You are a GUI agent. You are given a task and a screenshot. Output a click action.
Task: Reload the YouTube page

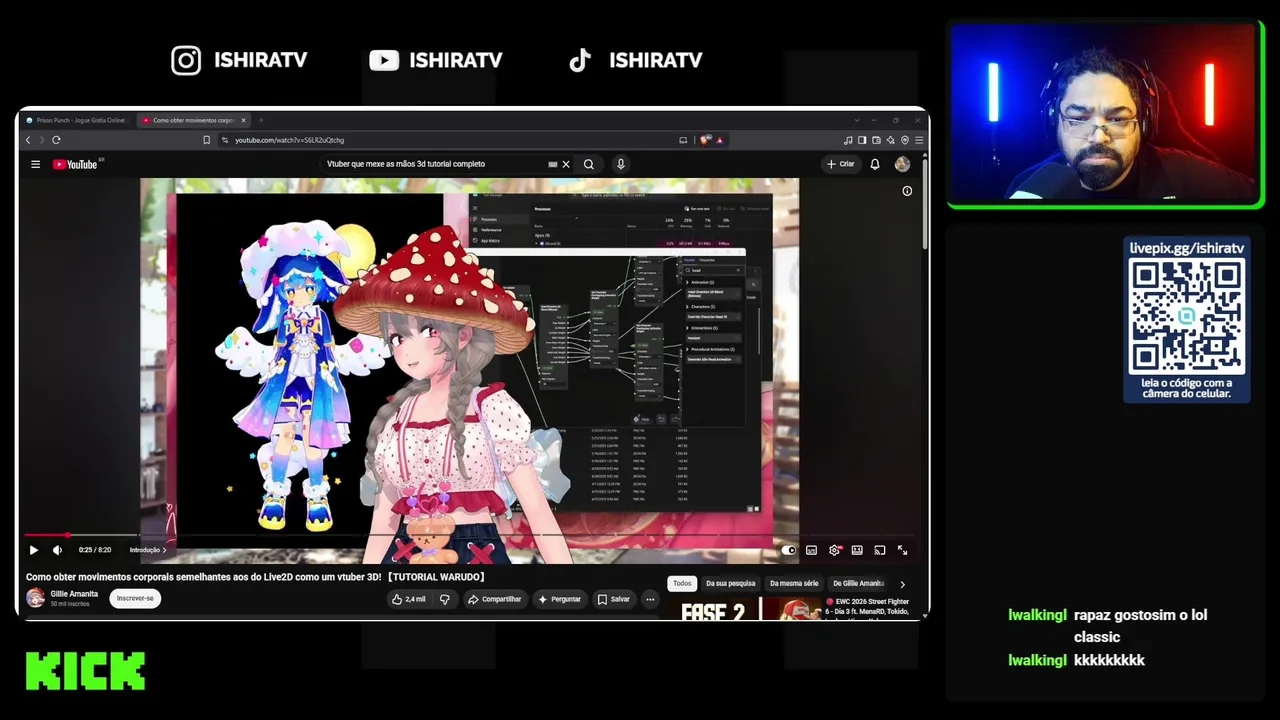56,140
